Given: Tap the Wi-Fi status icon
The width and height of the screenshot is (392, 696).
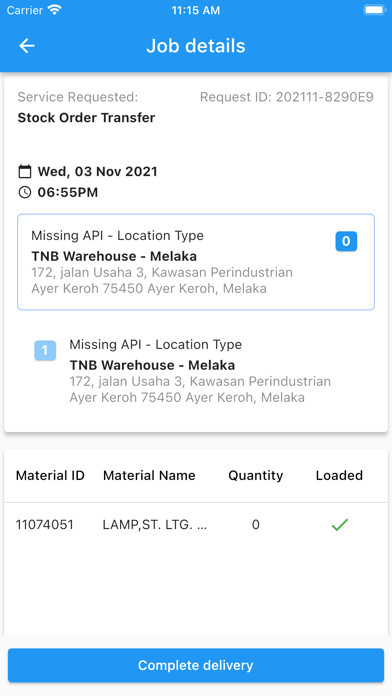Looking at the screenshot, I should click(55, 10).
